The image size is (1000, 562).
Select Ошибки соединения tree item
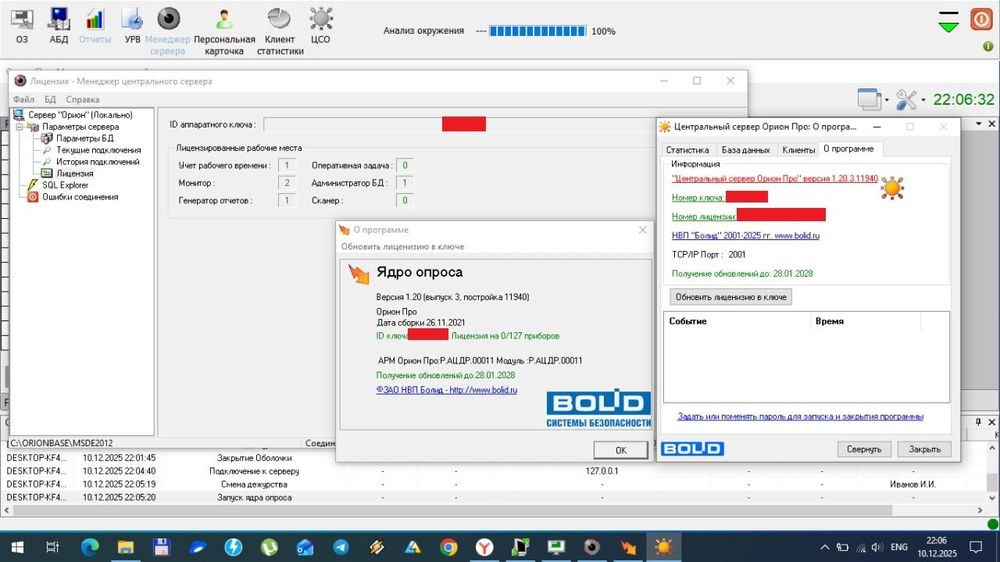tap(80, 197)
